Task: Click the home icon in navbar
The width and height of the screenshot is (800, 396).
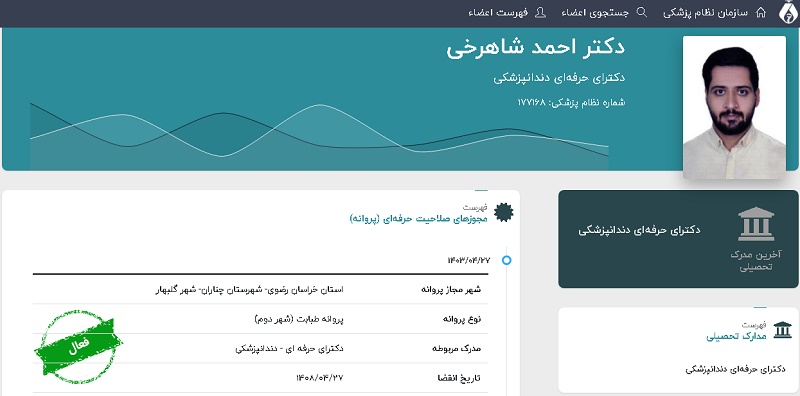Action: pyautogui.click(x=761, y=13)
